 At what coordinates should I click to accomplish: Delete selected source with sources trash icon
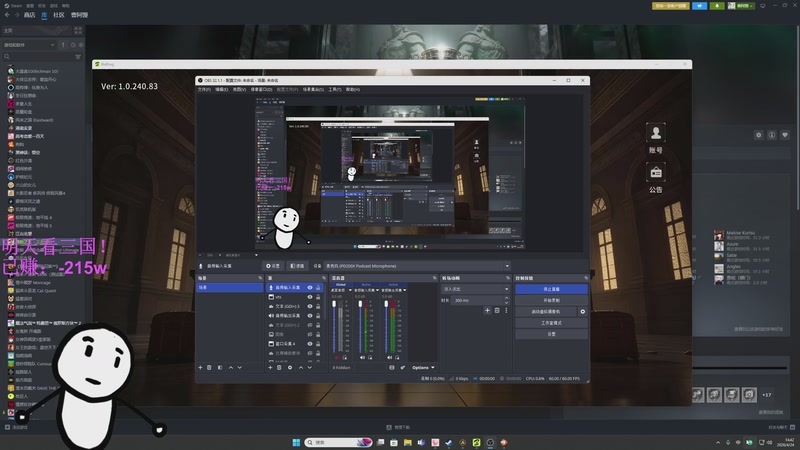pos(279,367)
